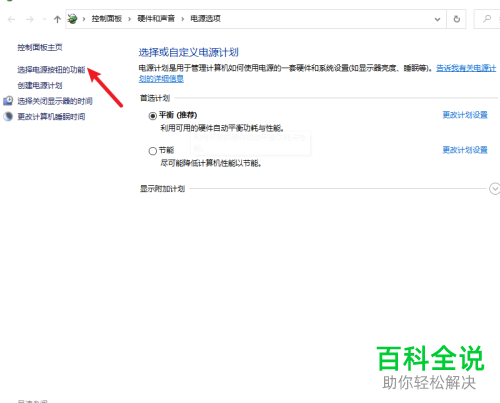The image size is (500, 403).
Task: Click the search box magnifier
Action: [487, 19]
